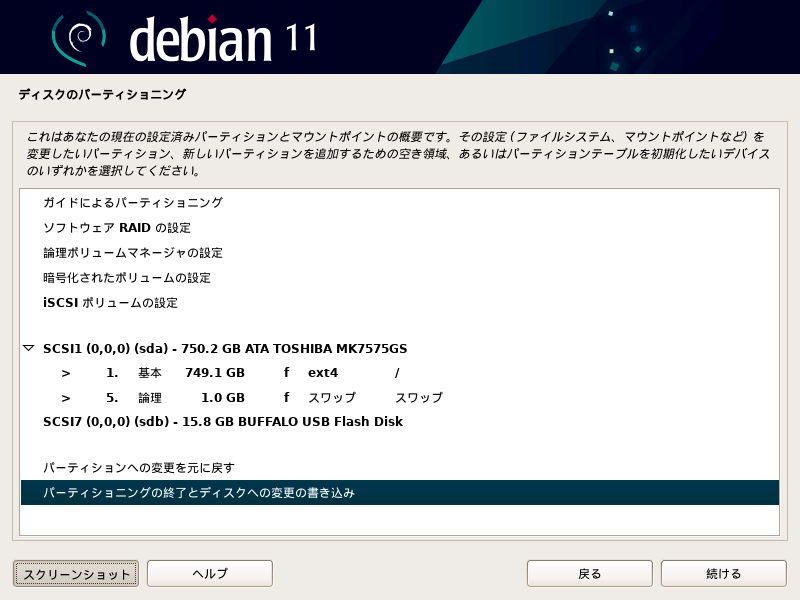Select partition 5 swap 1.0 GB row
This screenshot has width=800, height=600.
[400, 397]
